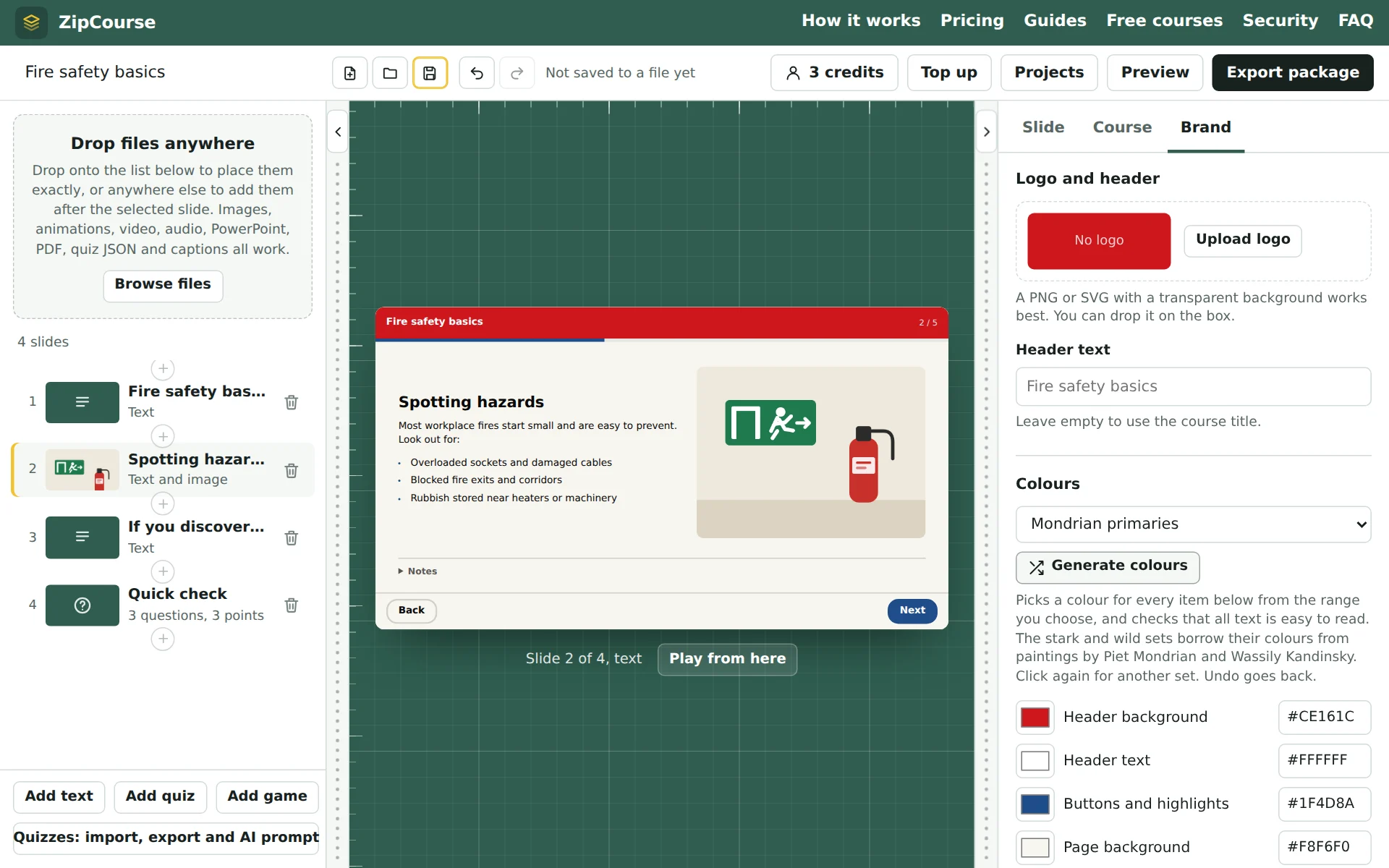Viewport: 1389px width, 868px height.
Task: Open the Pricing page in the top menu
Action: [x=972, y=21]
